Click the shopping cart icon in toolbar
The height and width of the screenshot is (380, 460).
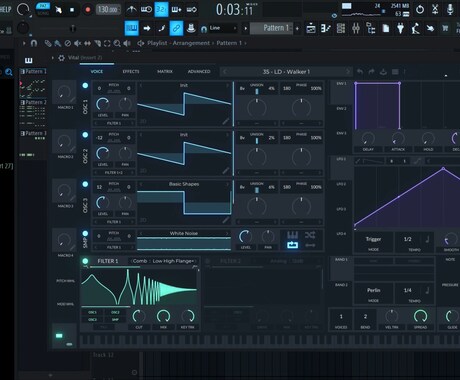pos(445,29)
